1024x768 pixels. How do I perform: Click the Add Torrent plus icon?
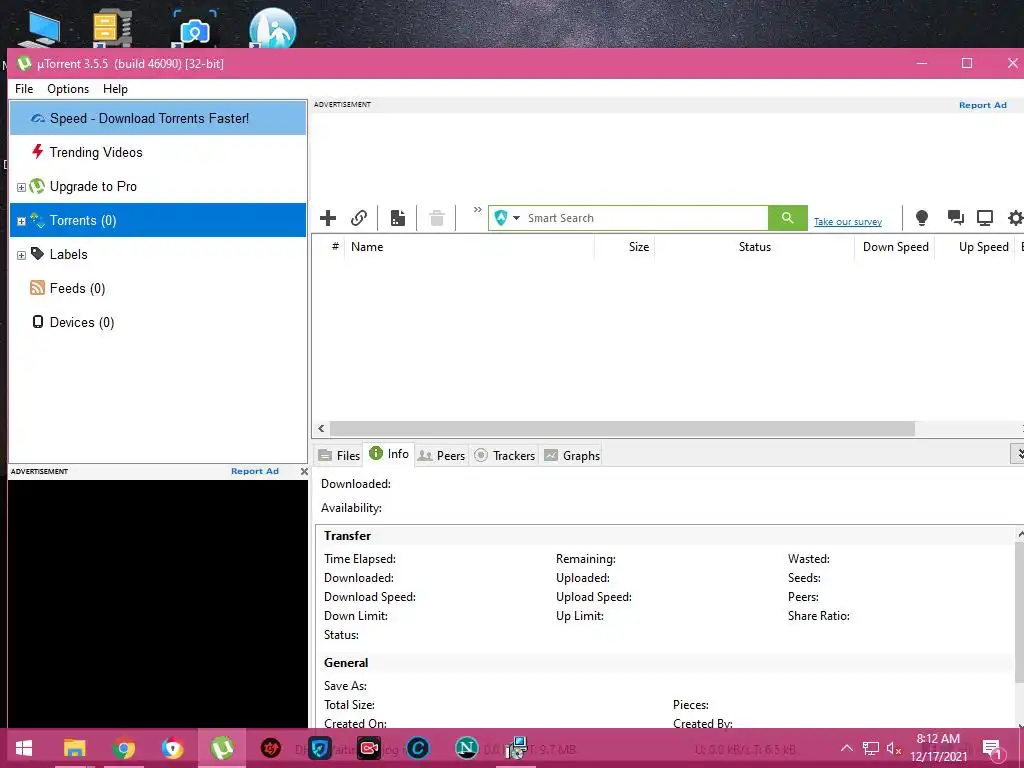tap(328, 218)
